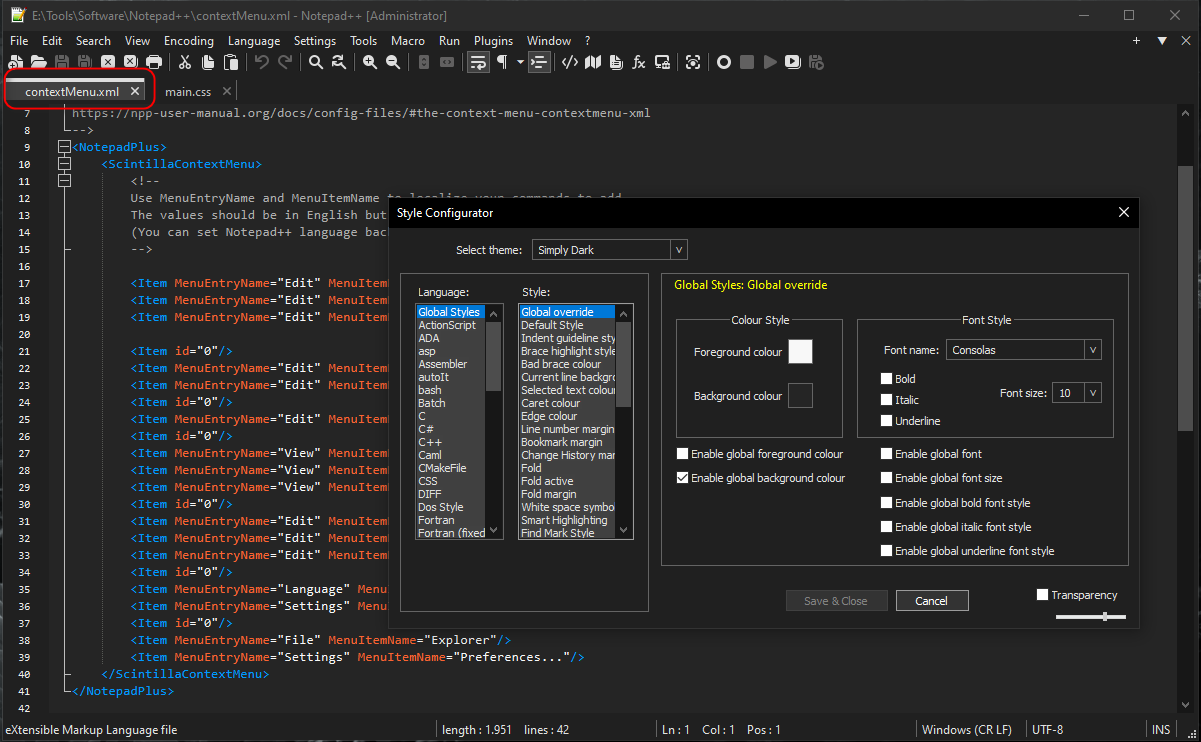Run a macro multiple times icon
The image size is (1201, 742).
pyautogui.click(x=793, y=62)
